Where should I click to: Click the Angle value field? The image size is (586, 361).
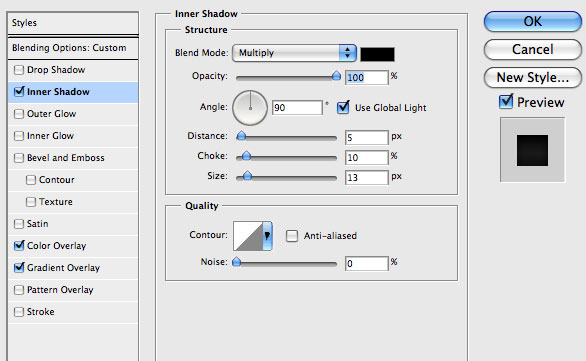click(x=297, y=108)
